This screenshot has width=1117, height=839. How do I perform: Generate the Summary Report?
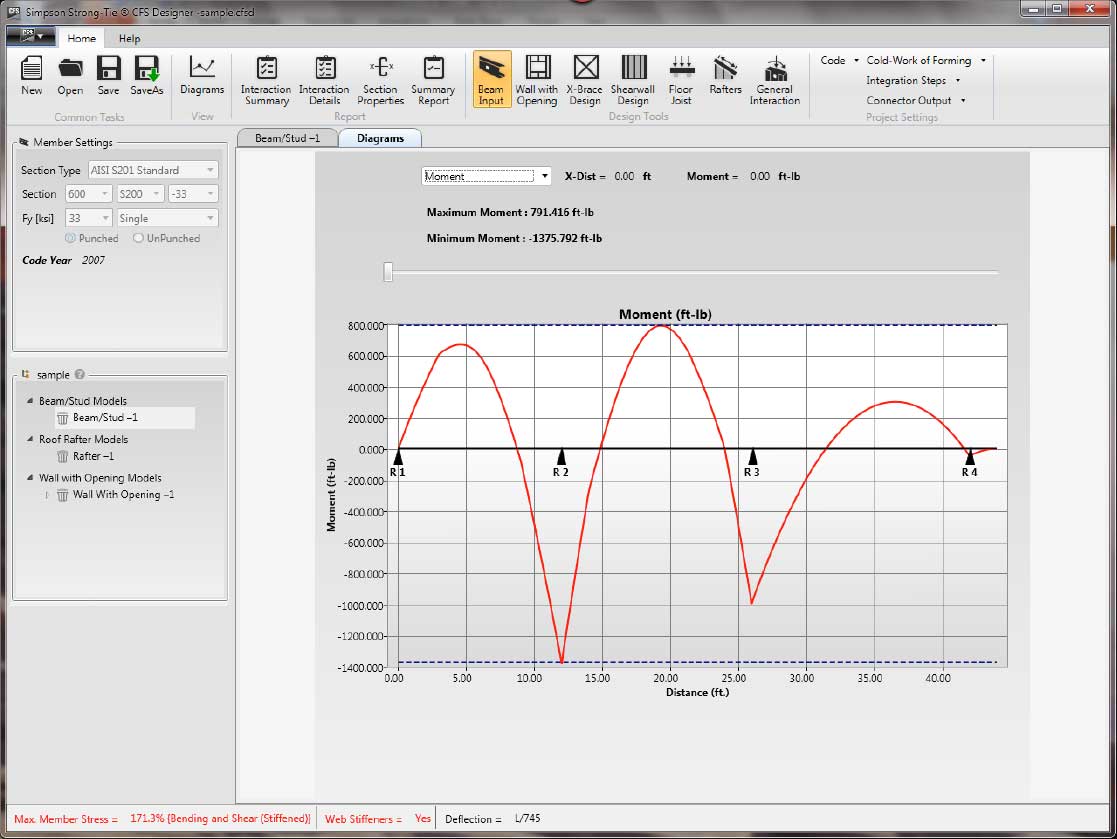[433, 80]
